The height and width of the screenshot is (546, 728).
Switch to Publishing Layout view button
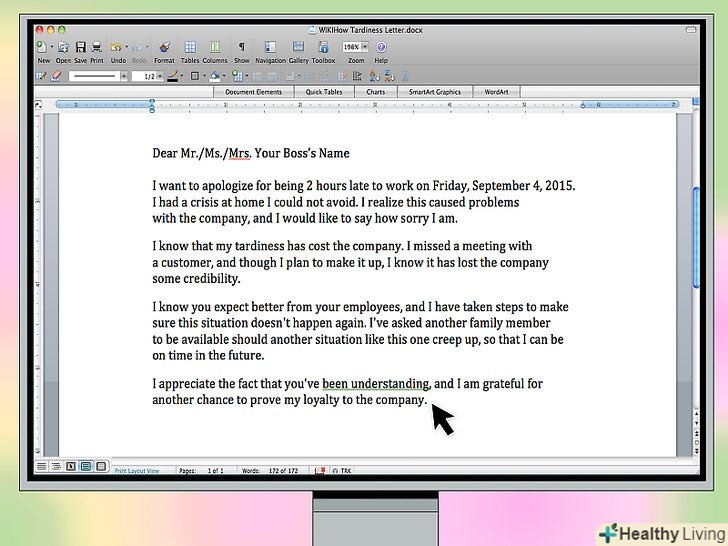pyautogui.click(x=101, y=466)
